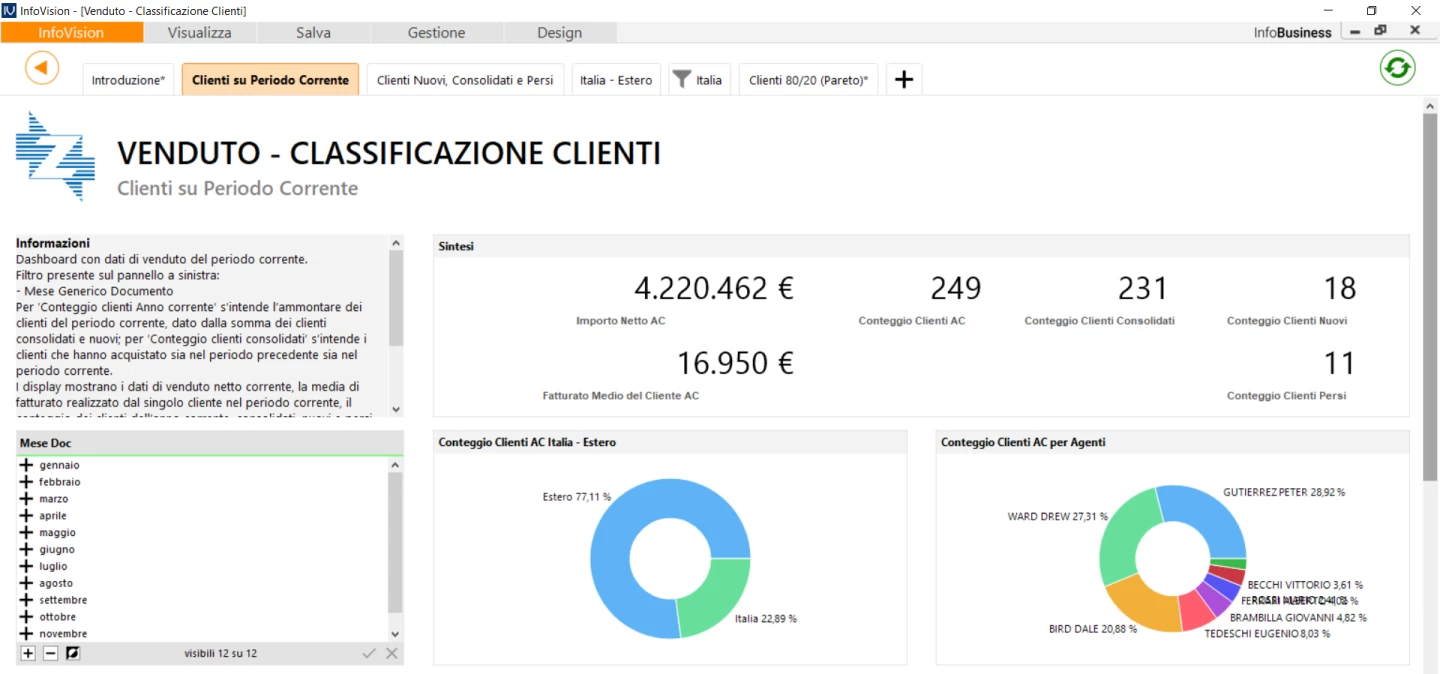Click the 11 Clienti Persi value
The image size is (1440, 674).
(1340, 363)
